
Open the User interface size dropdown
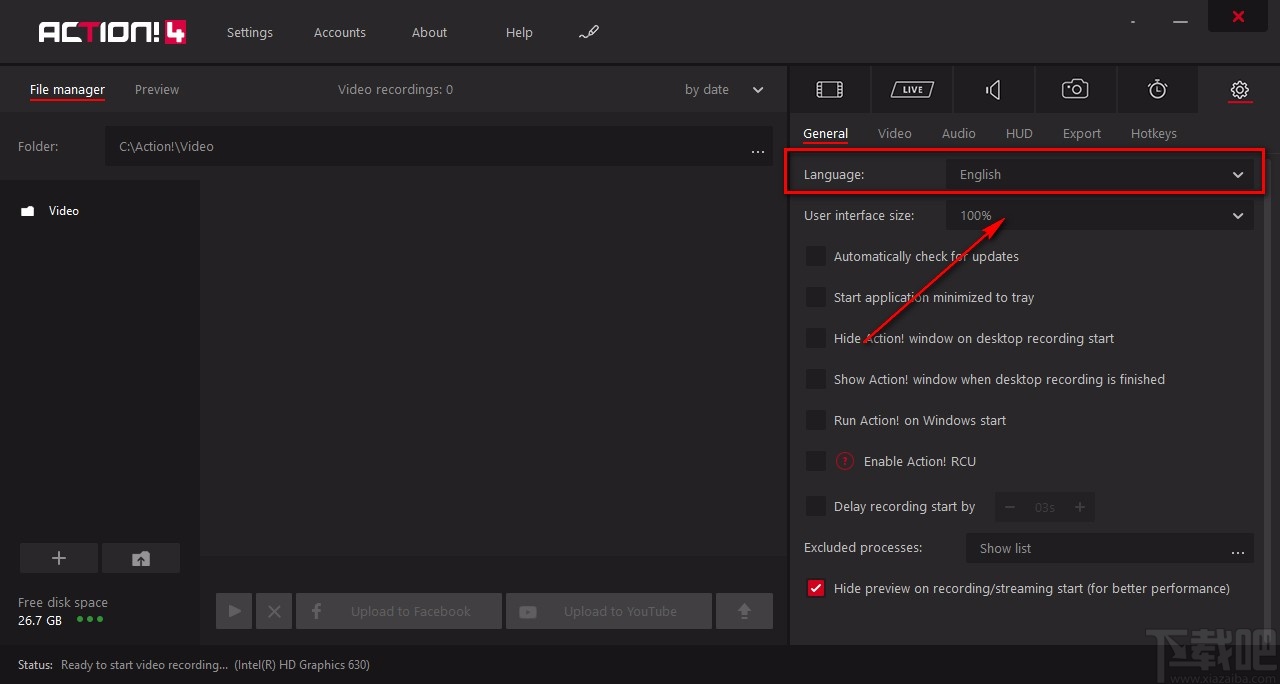[1099, 215]
